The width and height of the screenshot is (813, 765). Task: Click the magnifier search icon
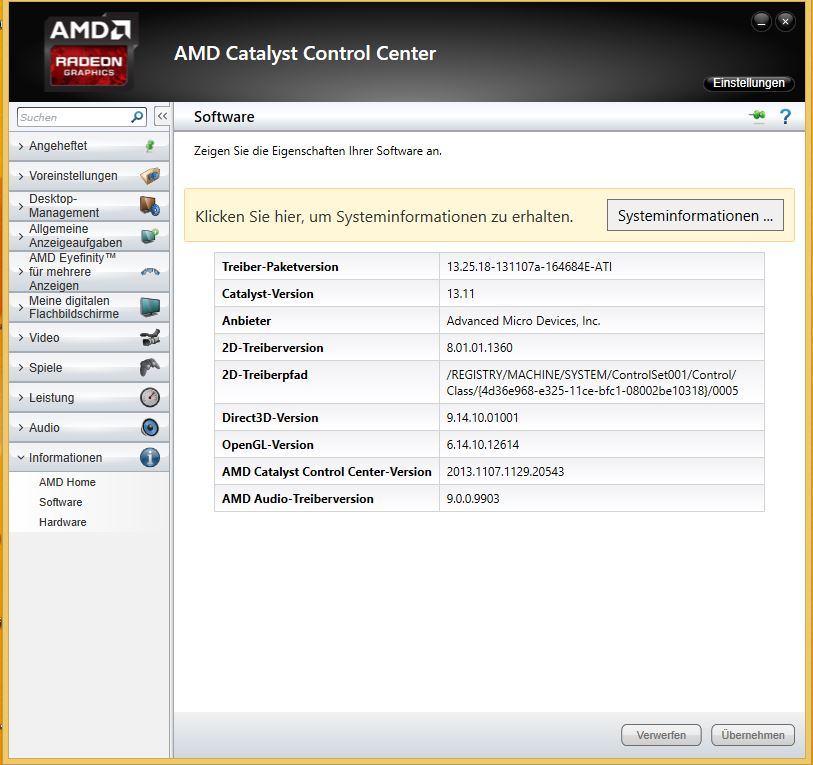tap(137, 117)
